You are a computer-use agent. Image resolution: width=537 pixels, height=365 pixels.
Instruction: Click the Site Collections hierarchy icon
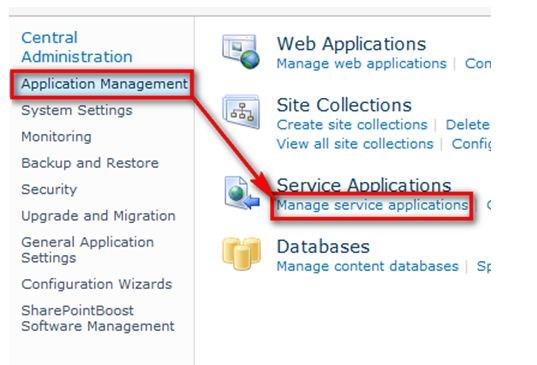[x=241, y=112]
